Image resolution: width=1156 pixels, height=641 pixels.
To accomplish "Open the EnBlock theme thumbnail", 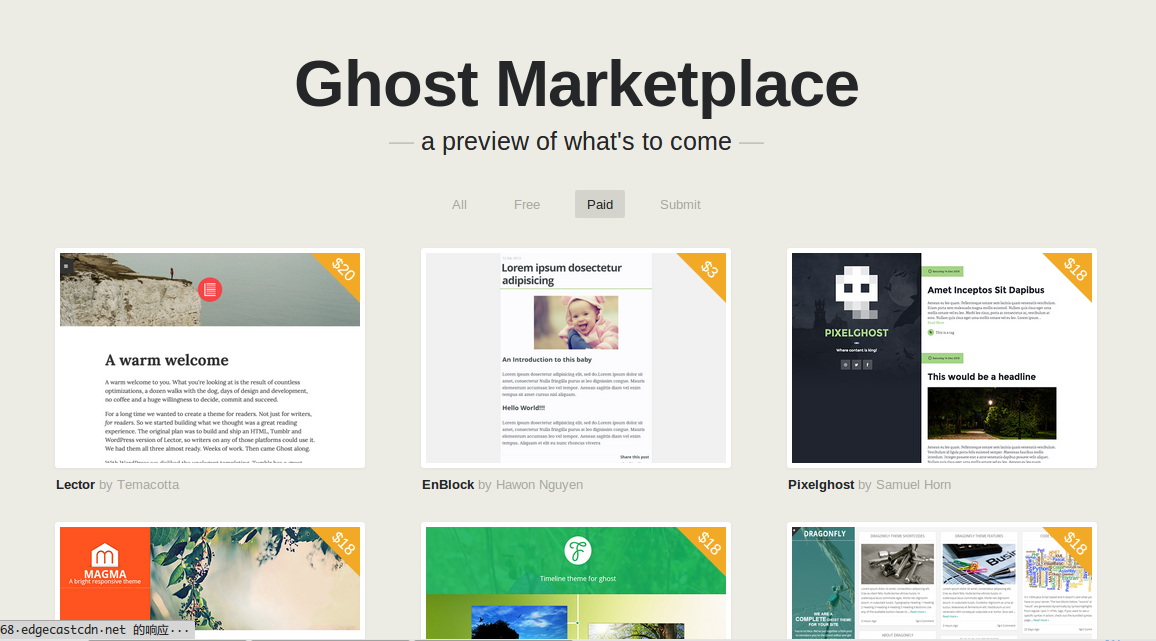I will pyautogui.click(x=576, y=358).
